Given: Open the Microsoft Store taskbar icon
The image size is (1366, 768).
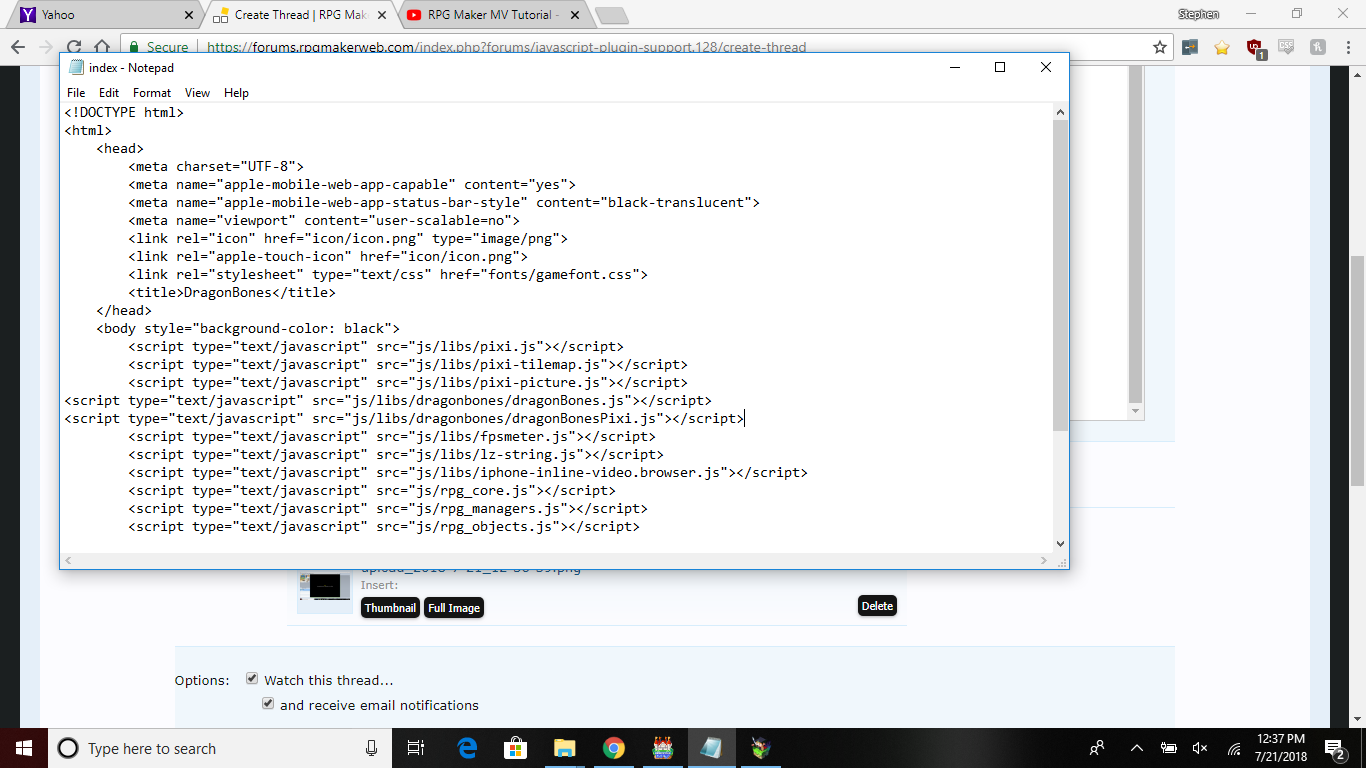Looking at the screenshot, I should pos(516,748).
